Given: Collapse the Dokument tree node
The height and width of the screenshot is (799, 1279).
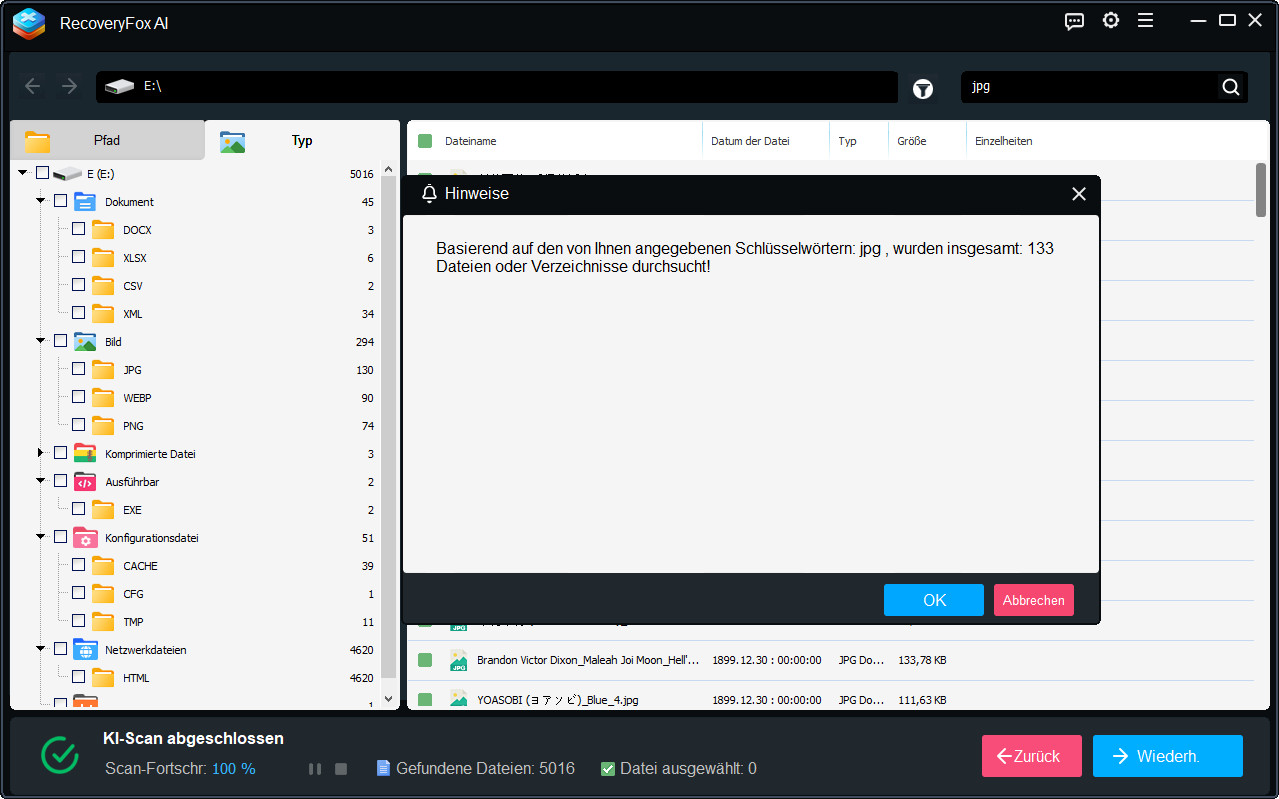Looking at the screenshot, I should tap(41, 201).
